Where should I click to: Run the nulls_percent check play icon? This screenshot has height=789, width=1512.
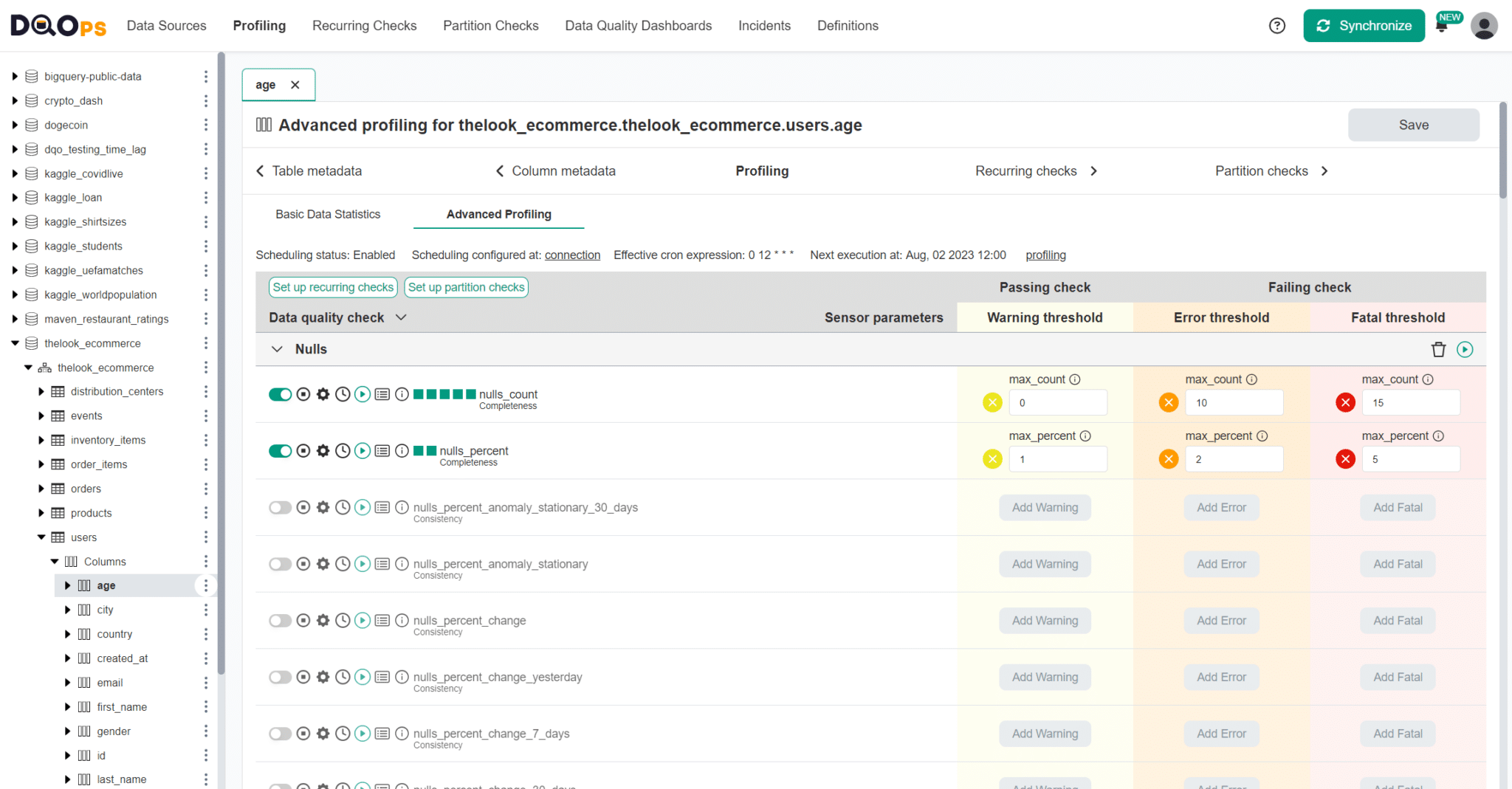point(362,451)
